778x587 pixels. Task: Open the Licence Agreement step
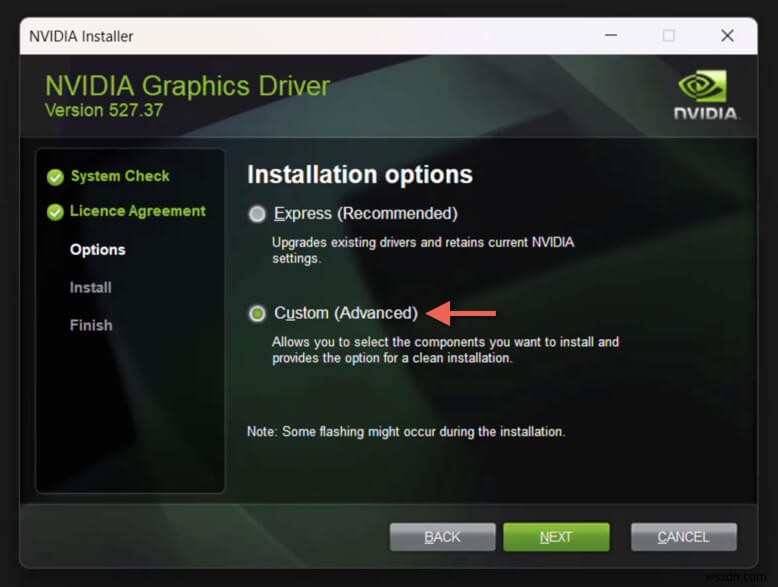point(137,211)
